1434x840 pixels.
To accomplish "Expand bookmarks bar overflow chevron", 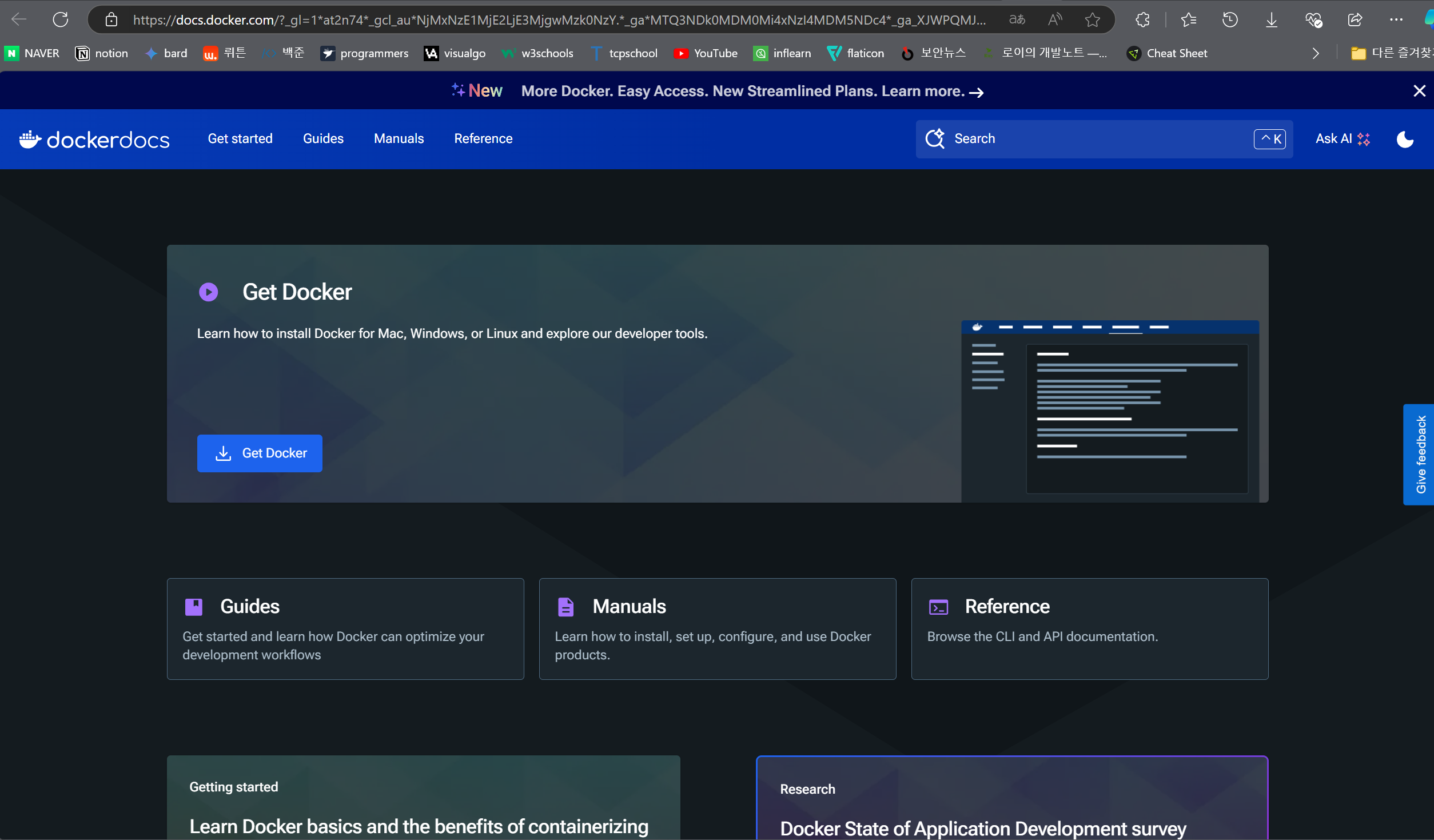I will [1316, 53].
